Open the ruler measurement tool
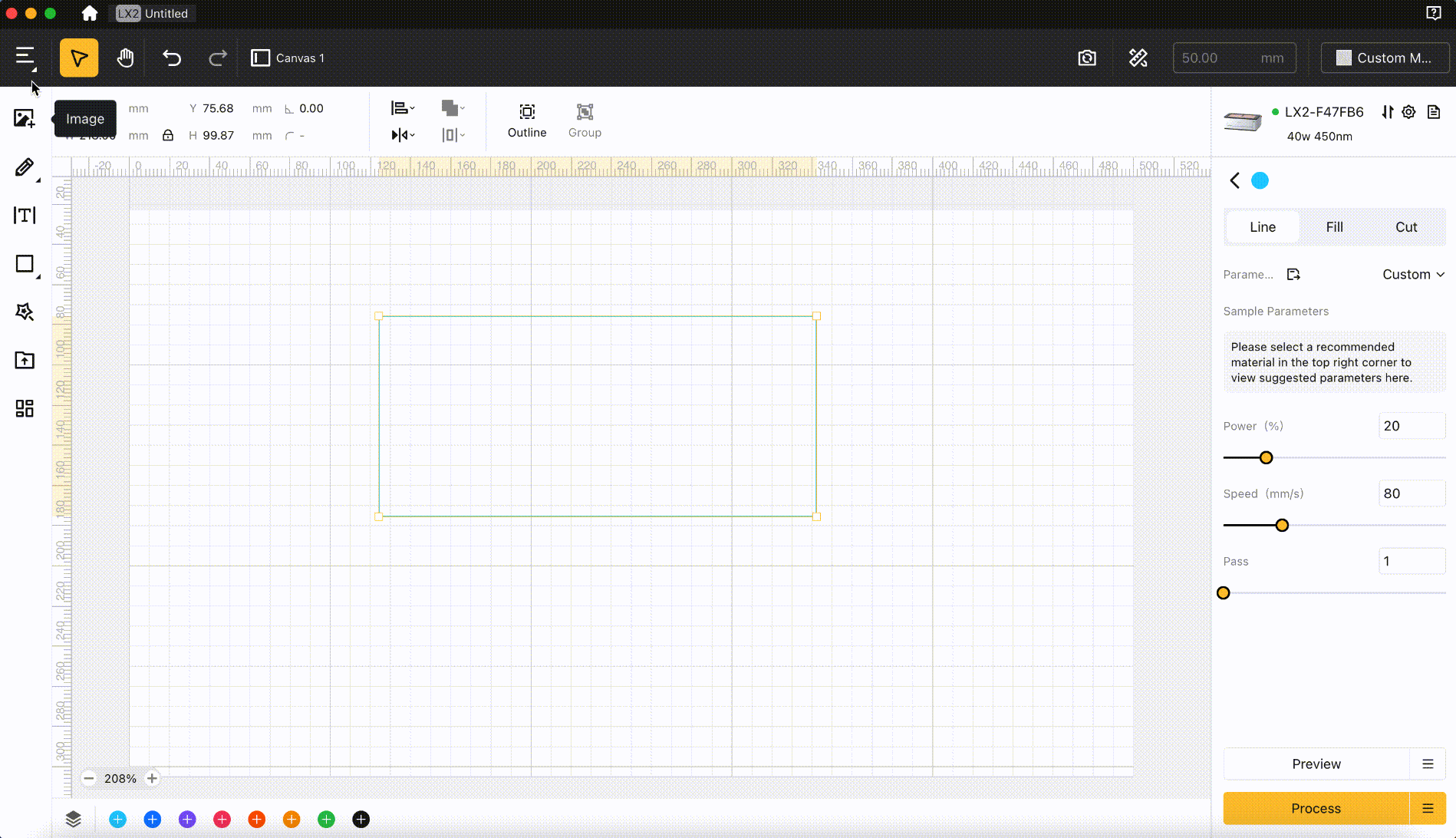The width and height of the screenshot is (1456, 838). coord(1138,58)
